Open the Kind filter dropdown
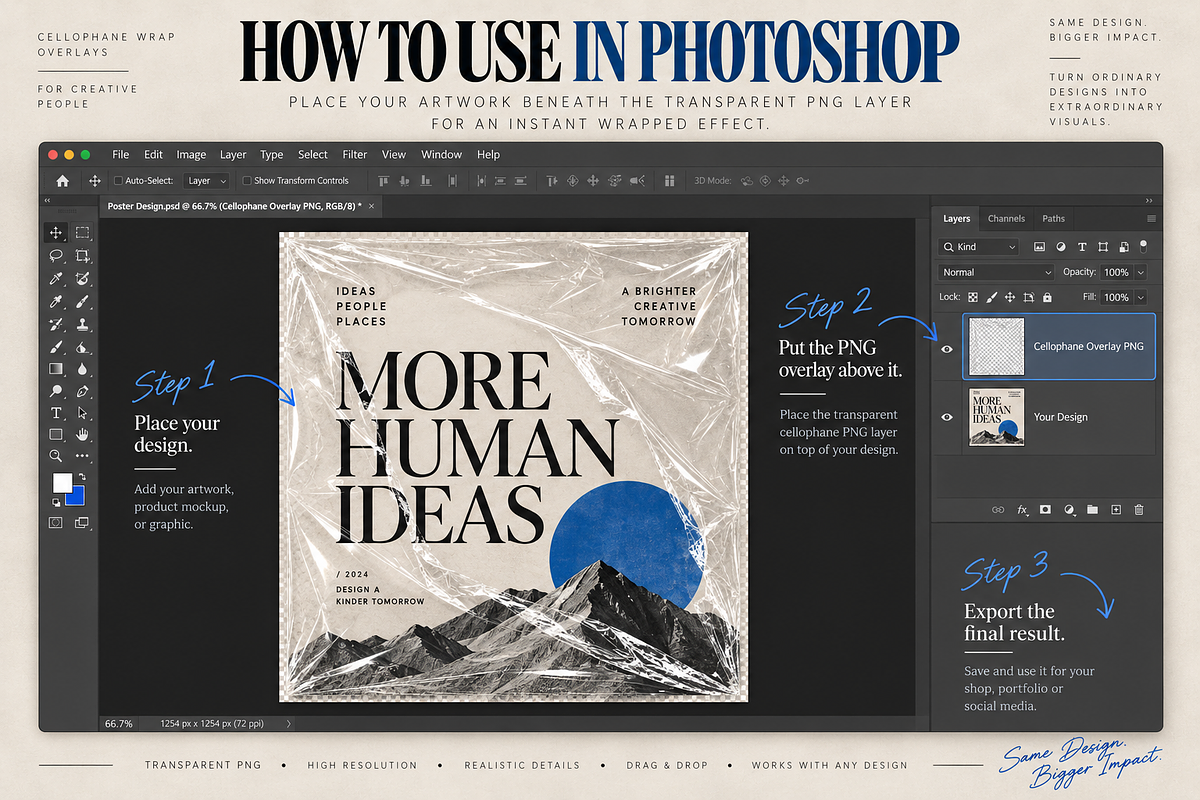The height and width of the screenshot is (800, 1200). 978,247
